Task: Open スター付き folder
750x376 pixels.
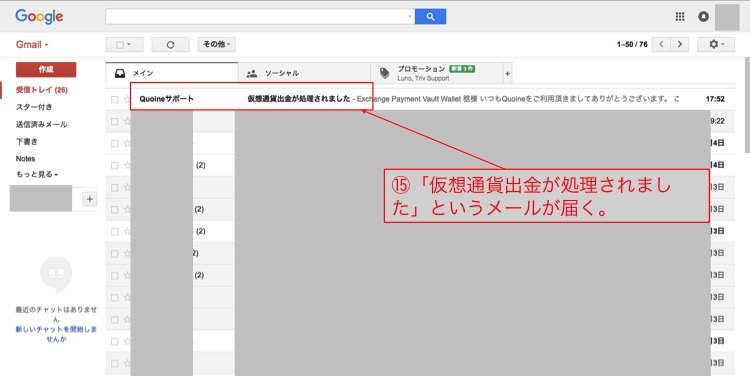Action: [34, 107]
